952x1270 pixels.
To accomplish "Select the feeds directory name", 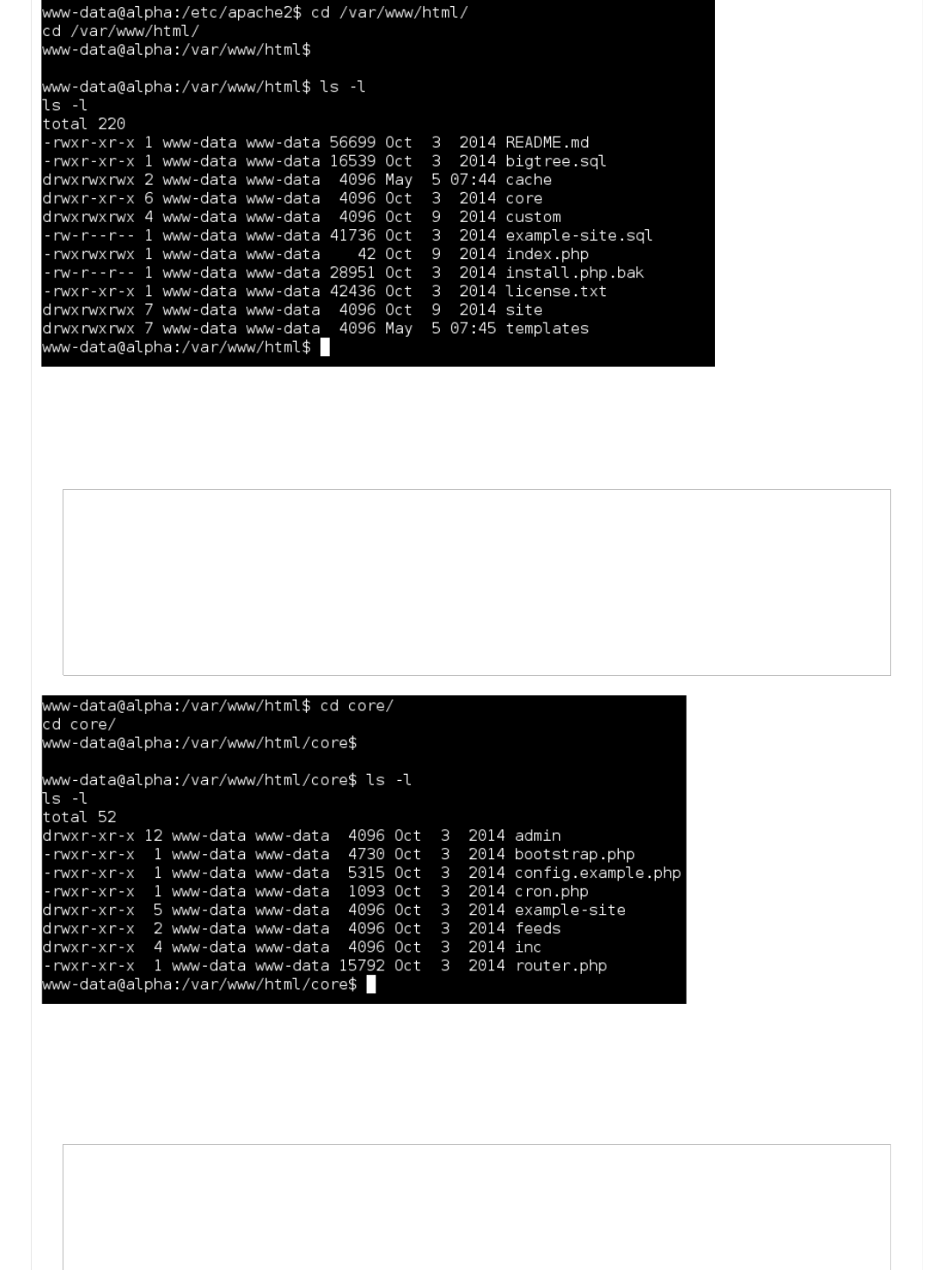I will pyautogui.click(x=537, y=928).
